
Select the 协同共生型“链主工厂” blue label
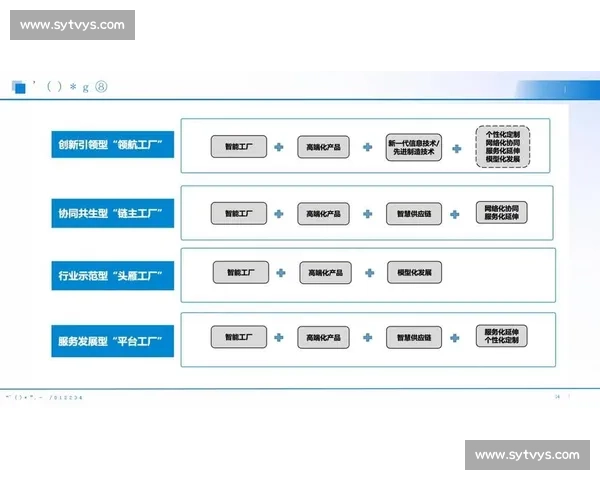[x=114, y=212]
